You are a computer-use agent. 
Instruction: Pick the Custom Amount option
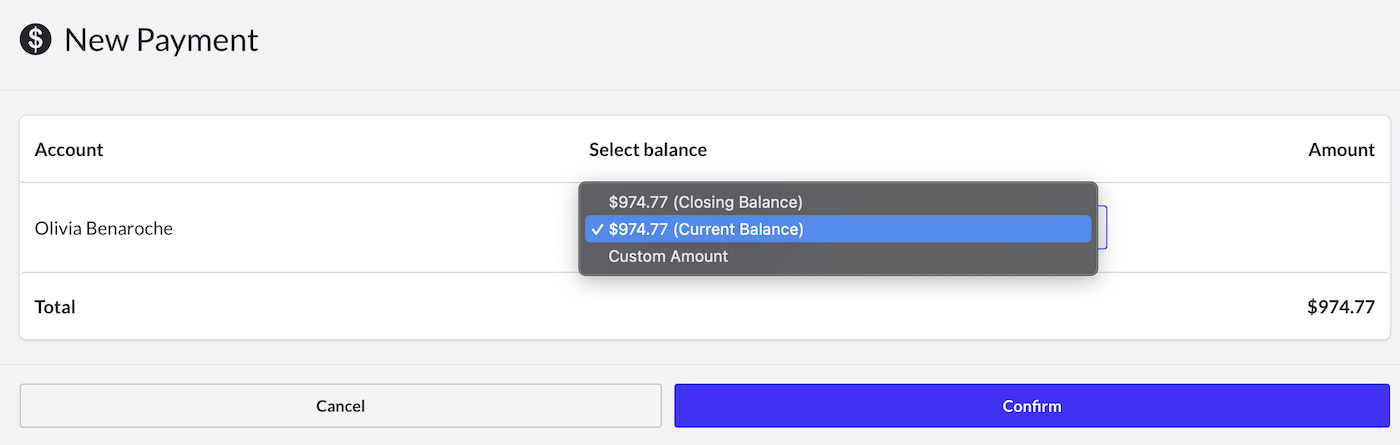838,256
